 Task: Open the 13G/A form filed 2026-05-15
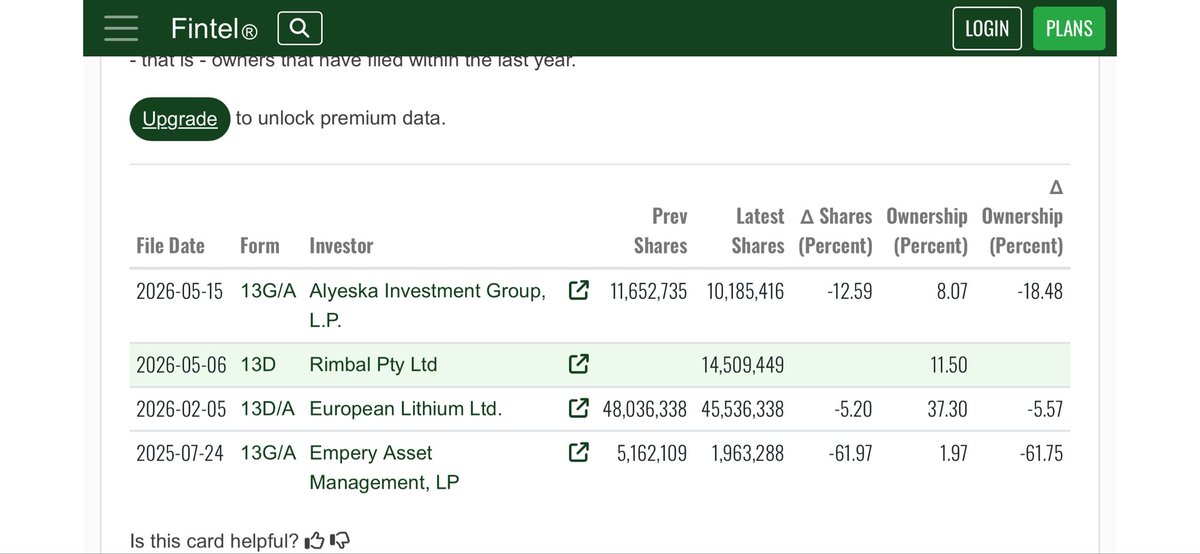point(269,291)
